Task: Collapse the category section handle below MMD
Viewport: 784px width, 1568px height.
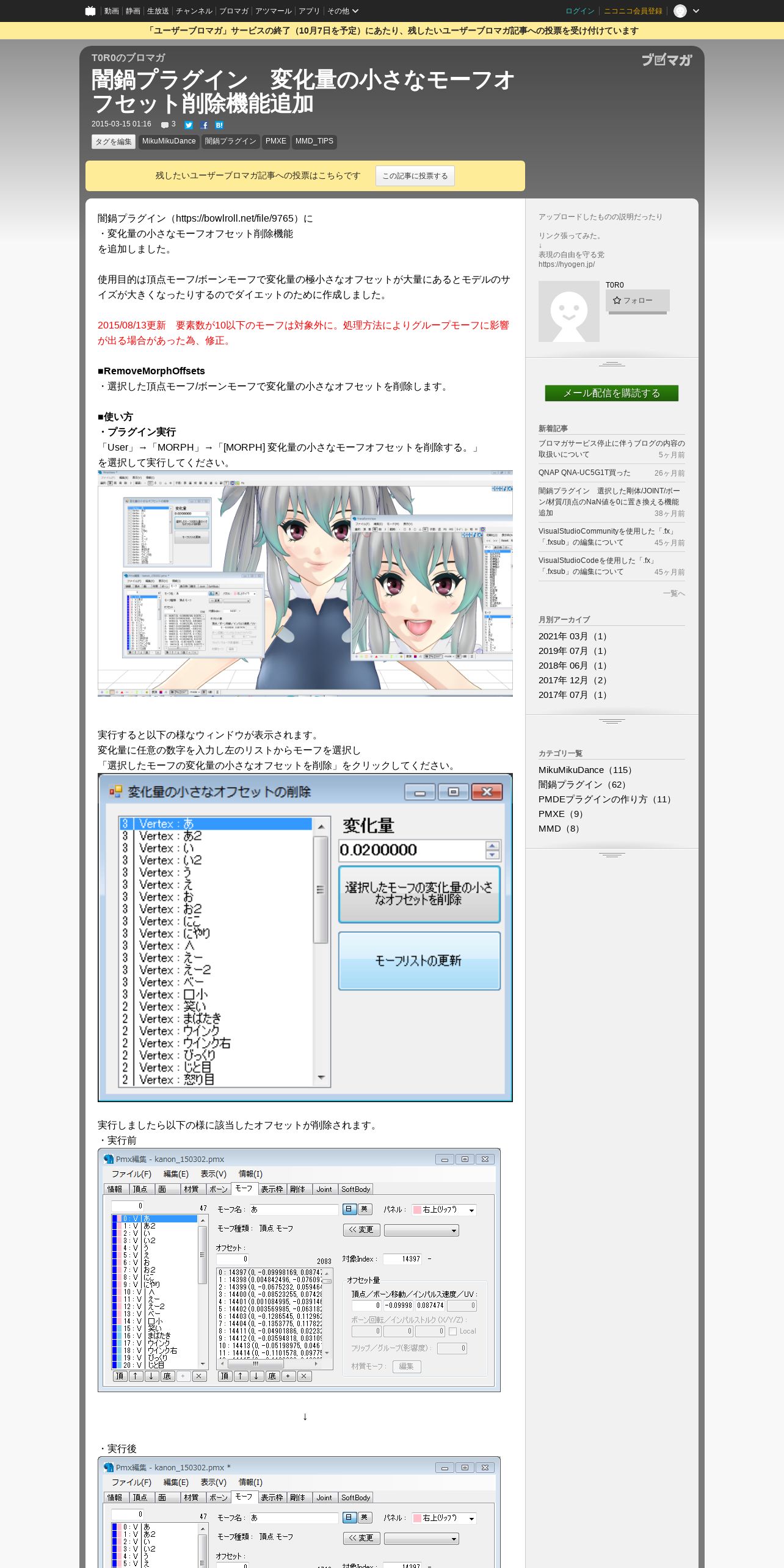Action: 612,855
